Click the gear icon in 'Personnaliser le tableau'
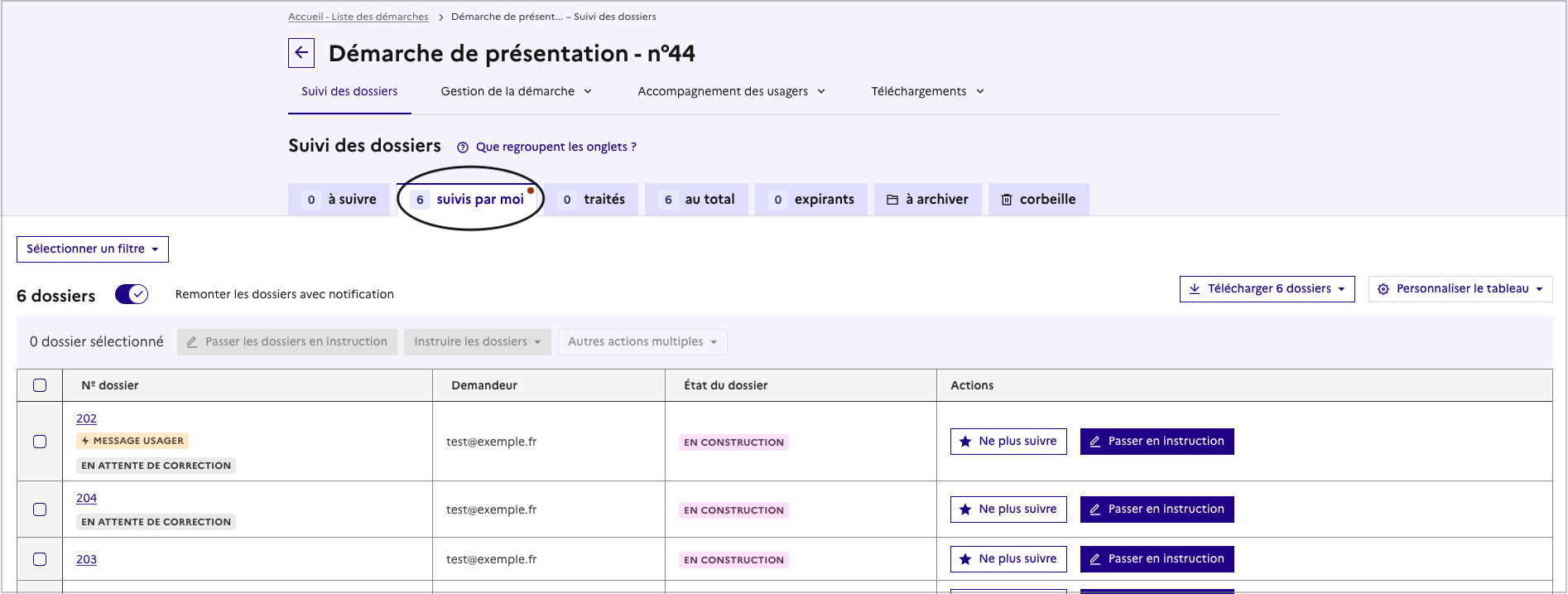The width and height of the screenshot is (1568, 594). pos(1383,289)
